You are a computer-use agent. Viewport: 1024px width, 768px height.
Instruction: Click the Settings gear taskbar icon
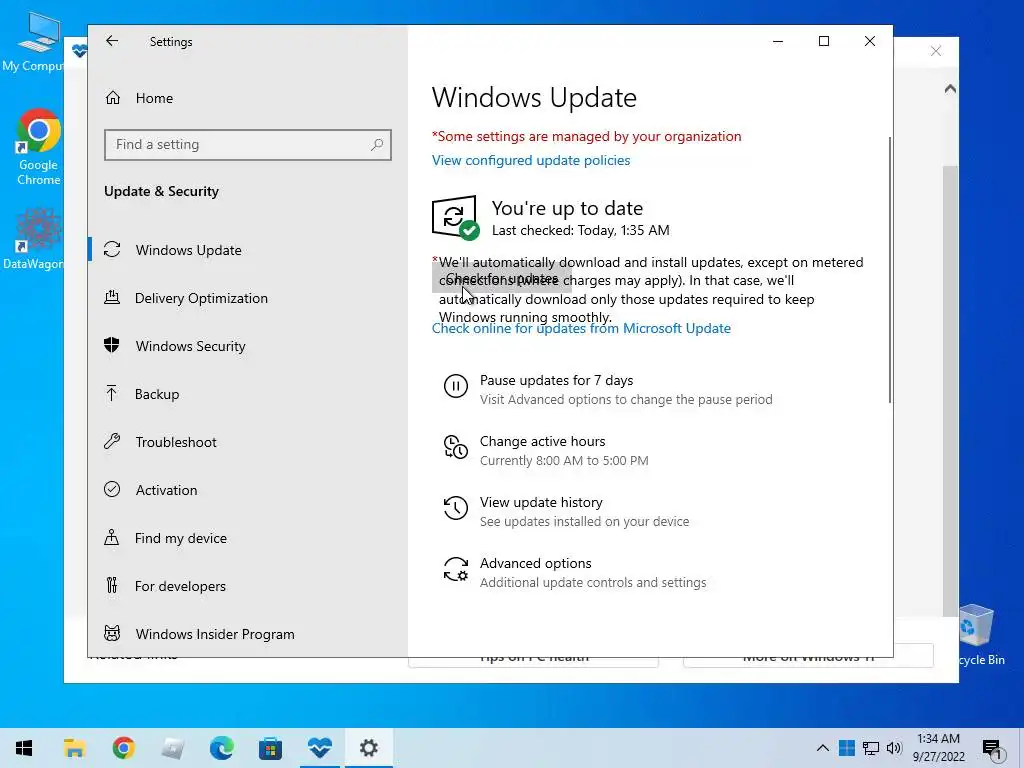click(x=369, y=748)
